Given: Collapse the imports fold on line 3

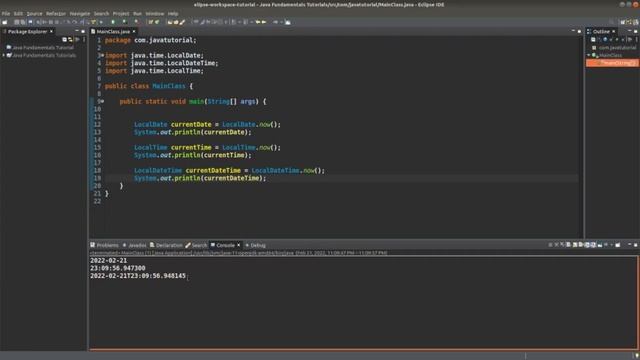Looking at the screenshot, I should pyautogui.click(x=102, y=55).
